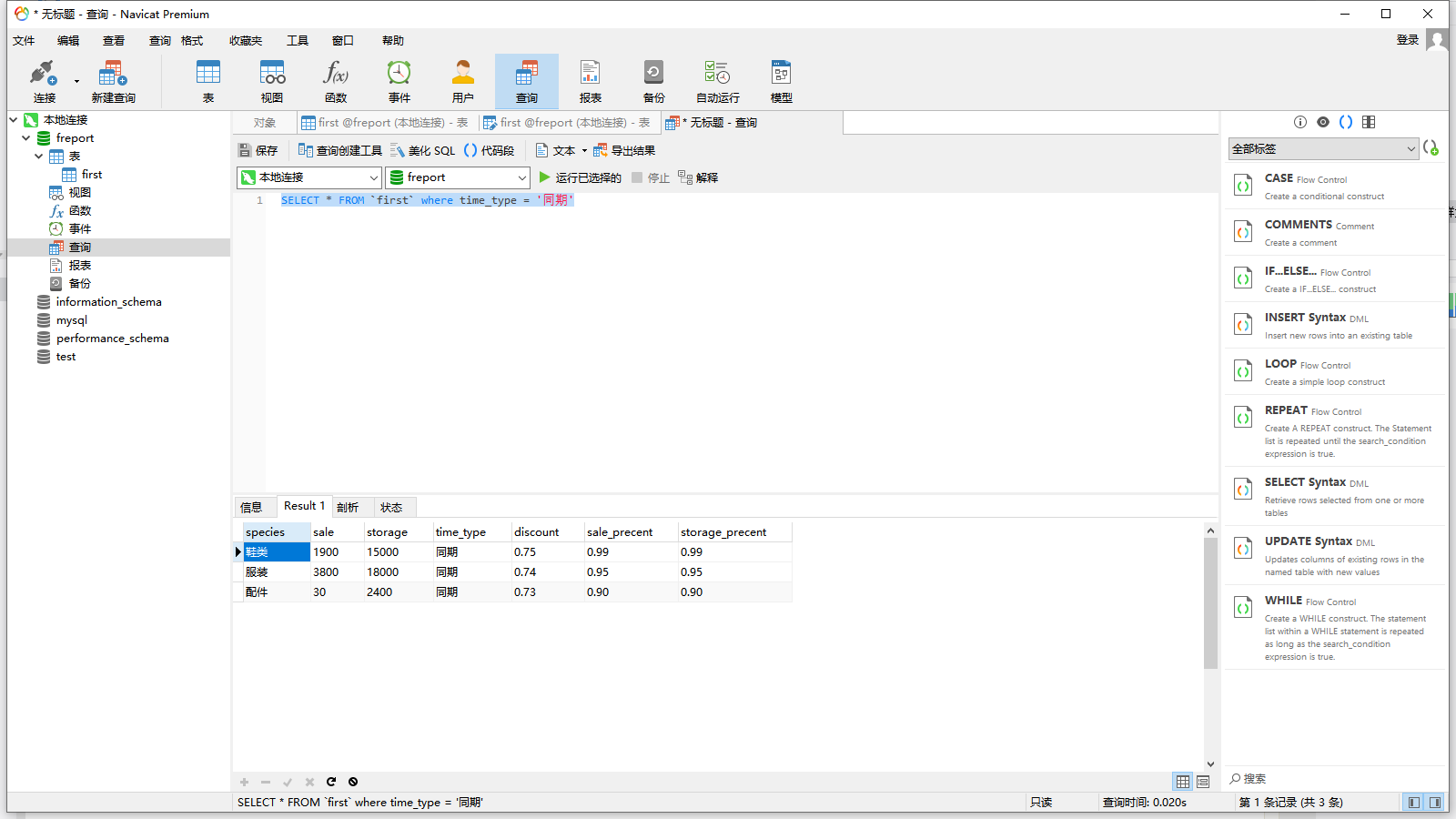Switch to the 对象 (Objects) tab

tap(265, 123)
